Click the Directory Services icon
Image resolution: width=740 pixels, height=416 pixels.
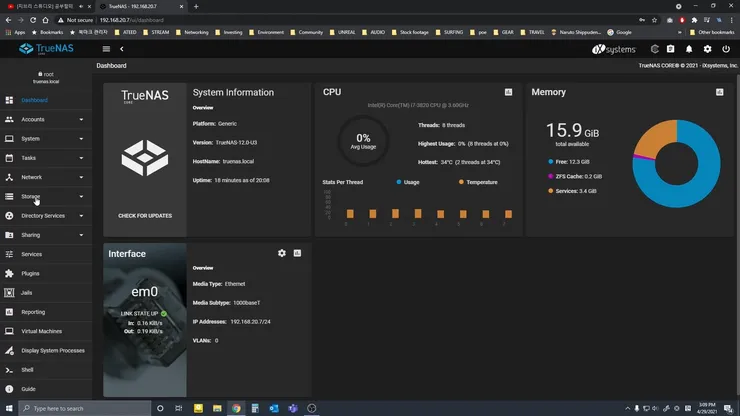click(9, 216)
